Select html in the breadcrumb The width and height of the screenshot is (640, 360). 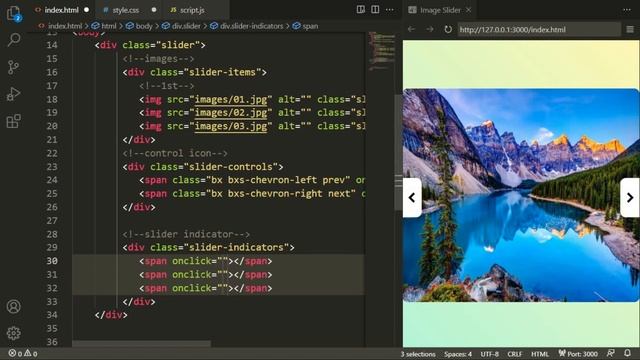pyautogui.click(x=109, y=26)
